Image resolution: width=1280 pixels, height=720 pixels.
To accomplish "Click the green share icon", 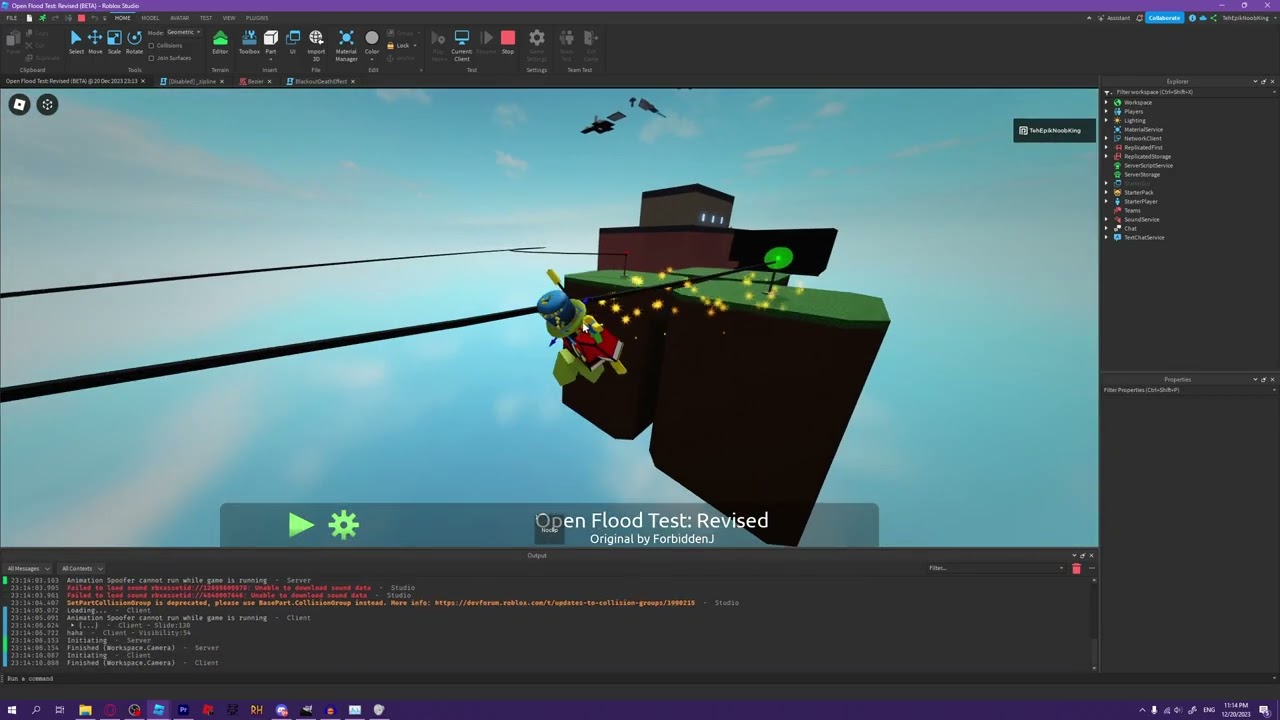I will [x=1213, y=18].
